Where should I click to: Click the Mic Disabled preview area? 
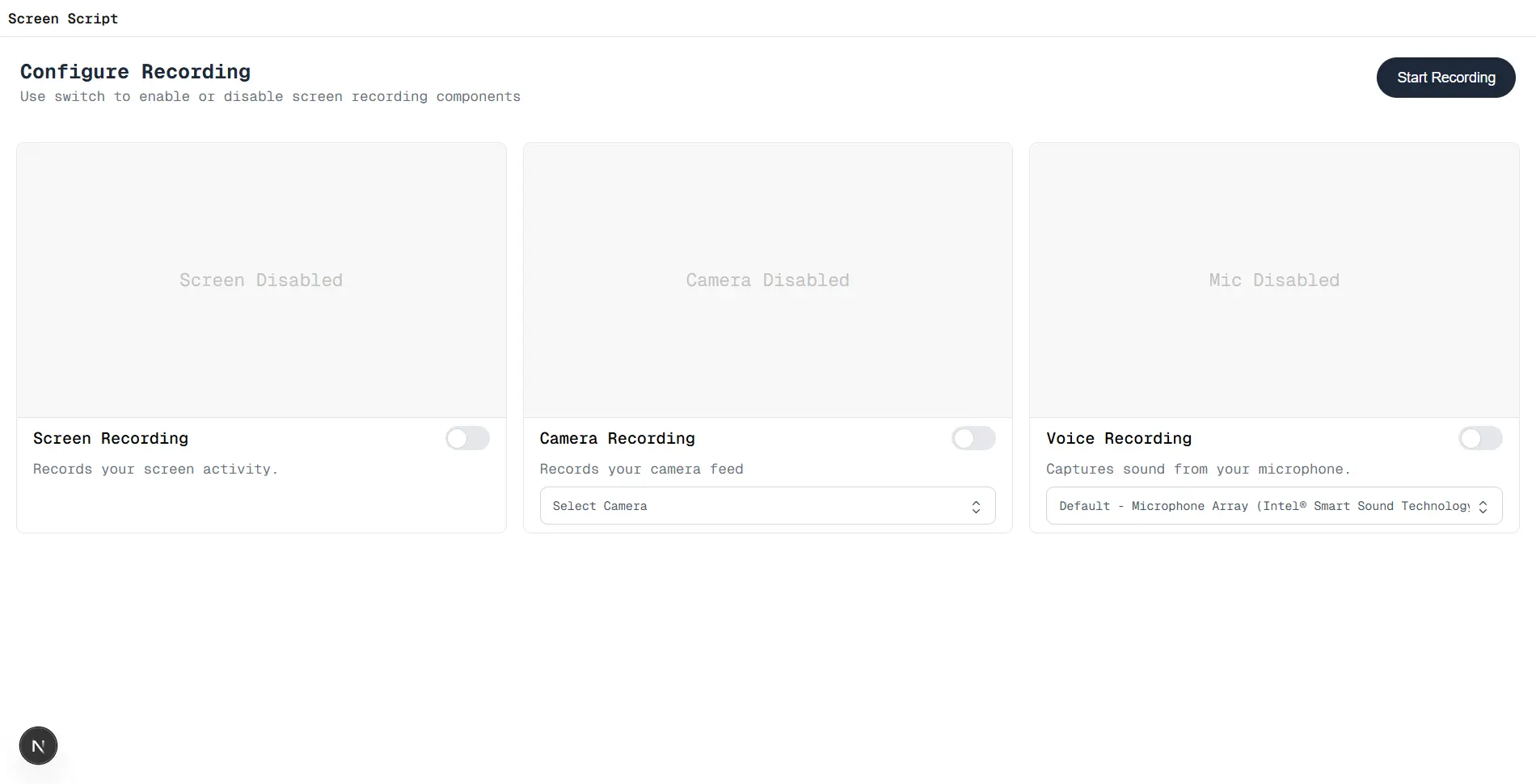(1273, 280)
